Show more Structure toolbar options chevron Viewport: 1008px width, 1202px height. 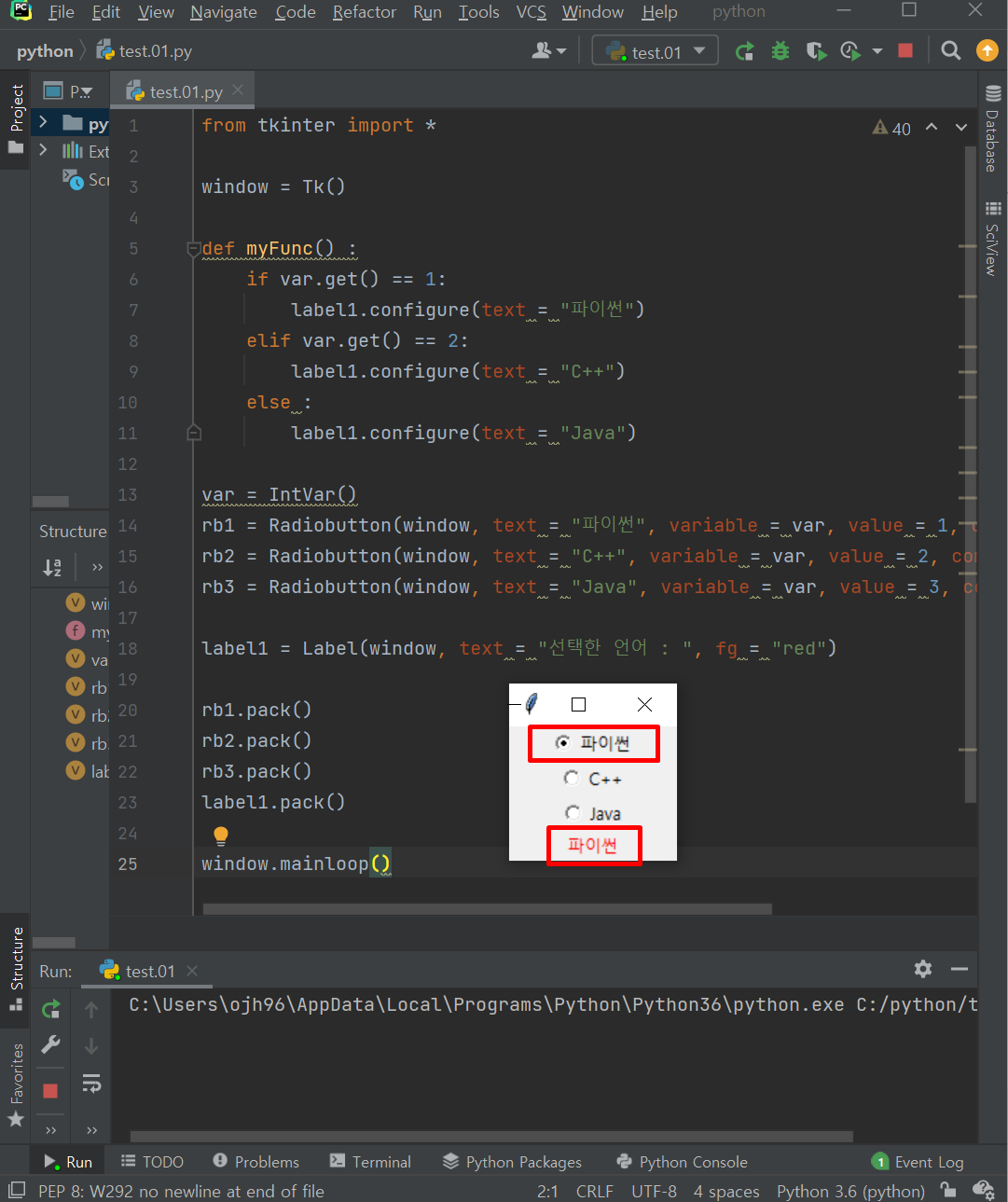[97, 566]
